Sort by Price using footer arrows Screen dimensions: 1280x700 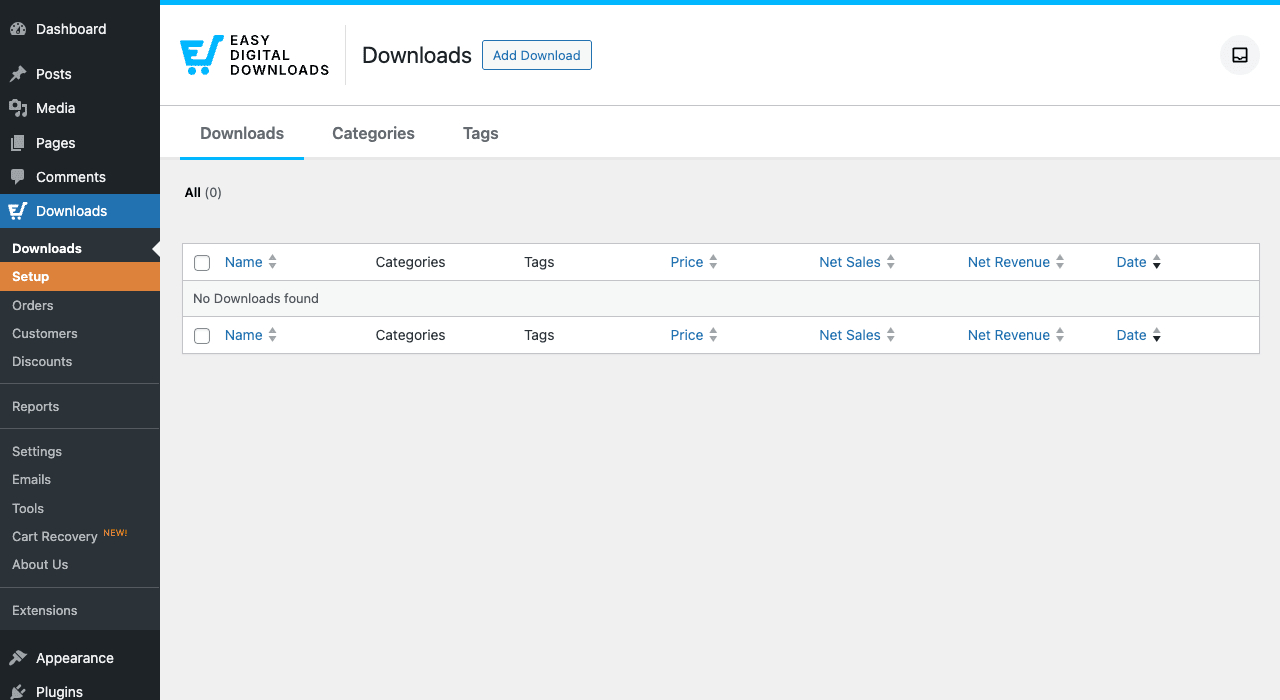click(x=713, y=335)
